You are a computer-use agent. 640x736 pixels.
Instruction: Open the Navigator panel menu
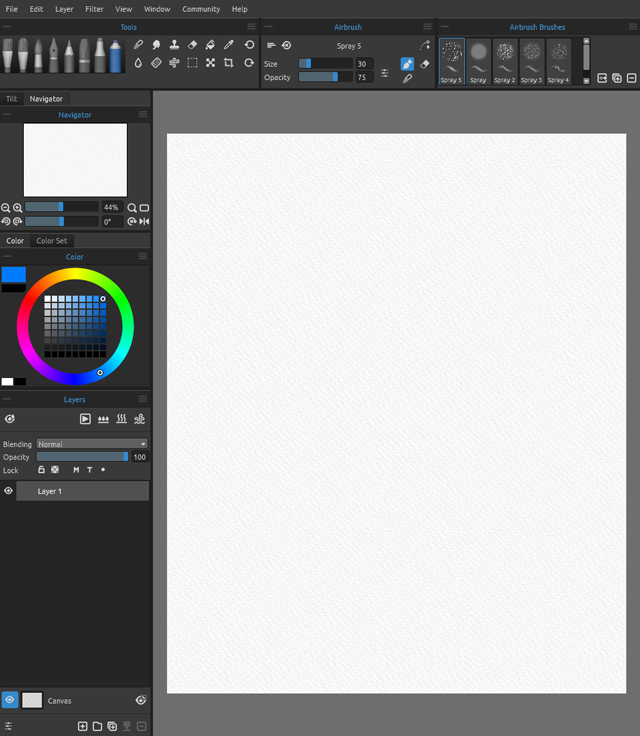tap(143, 114)
